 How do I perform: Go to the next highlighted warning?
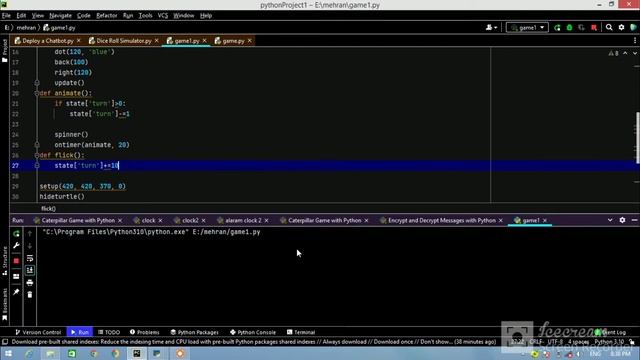tap(635, 53)
